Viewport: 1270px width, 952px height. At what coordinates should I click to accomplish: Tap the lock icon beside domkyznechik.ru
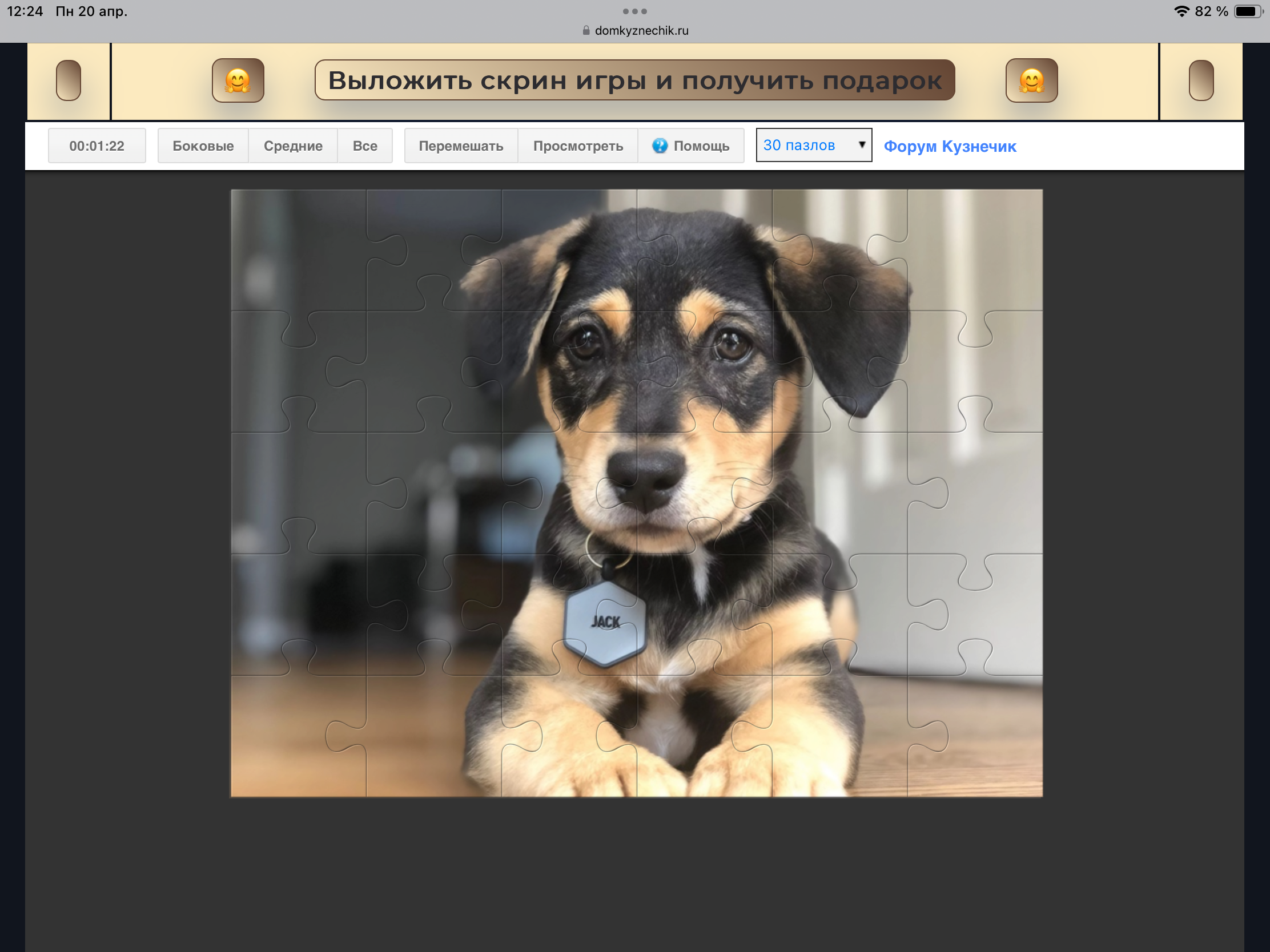(x=586, y=30)
